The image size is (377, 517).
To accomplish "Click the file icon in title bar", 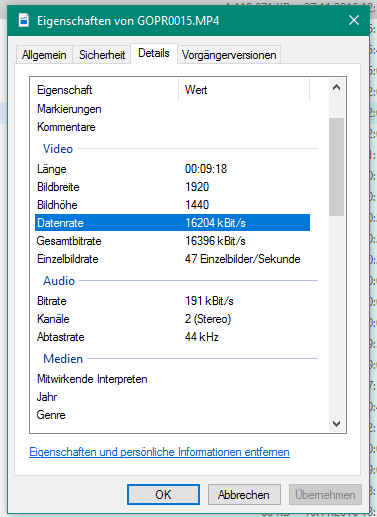I will click(x=24, y=20).
